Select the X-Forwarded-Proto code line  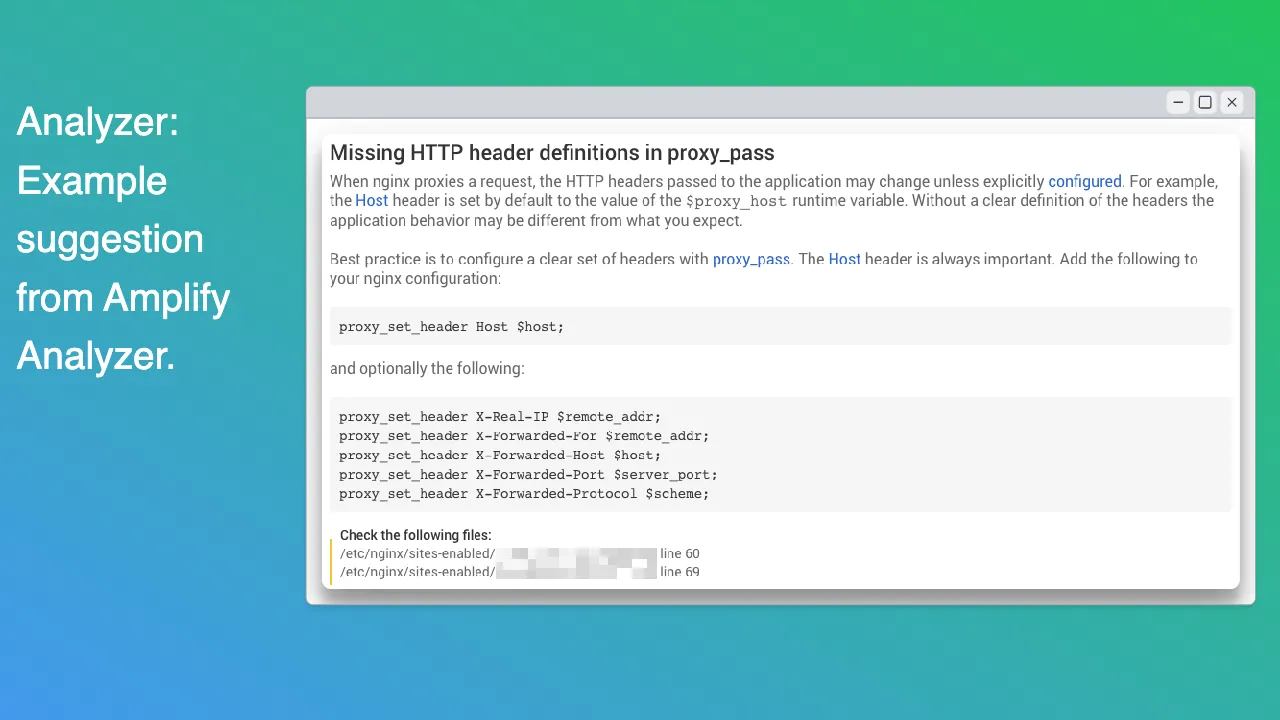point(523,493)
